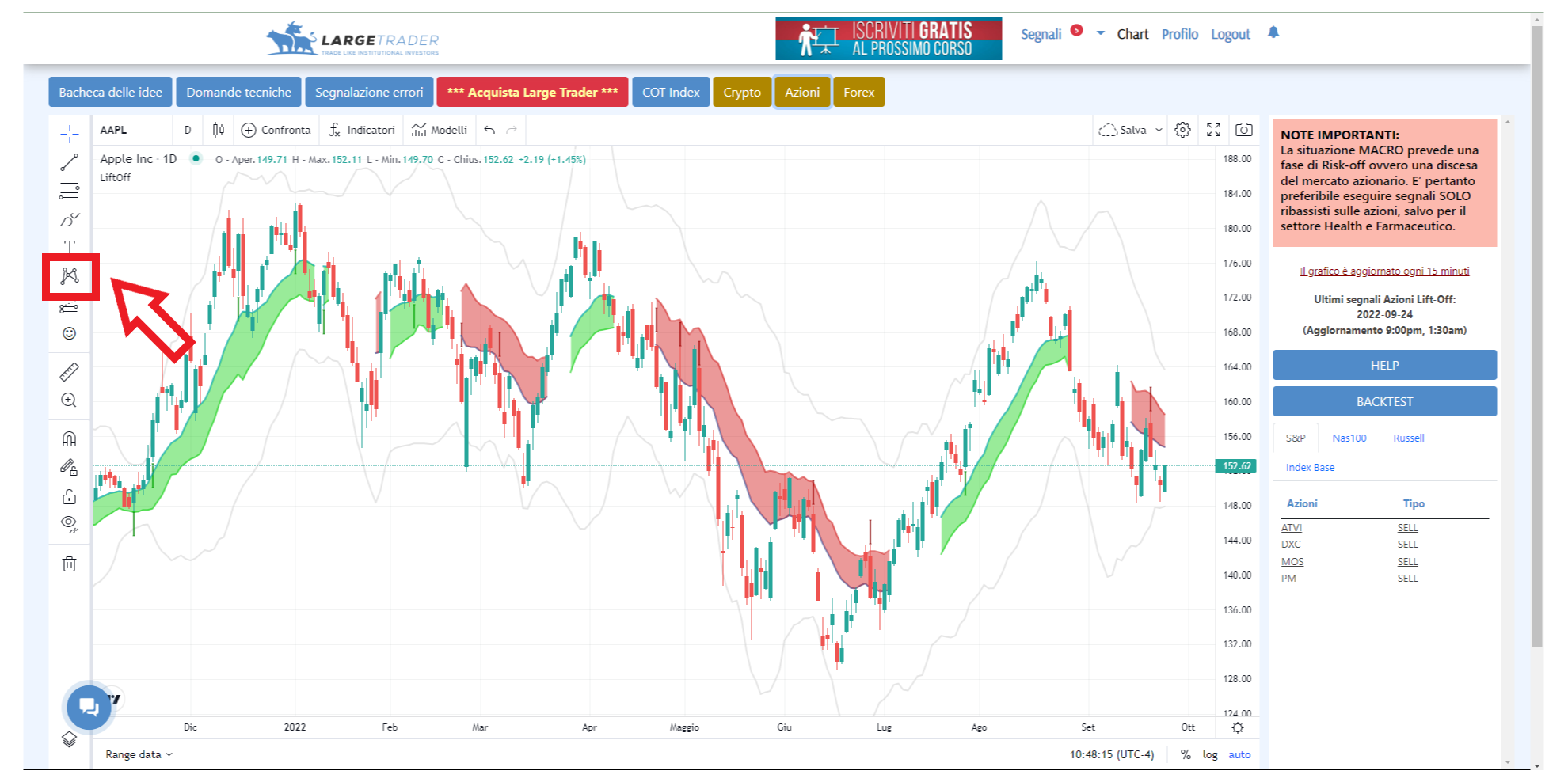Activate the zoom in tool

point(70,400)
